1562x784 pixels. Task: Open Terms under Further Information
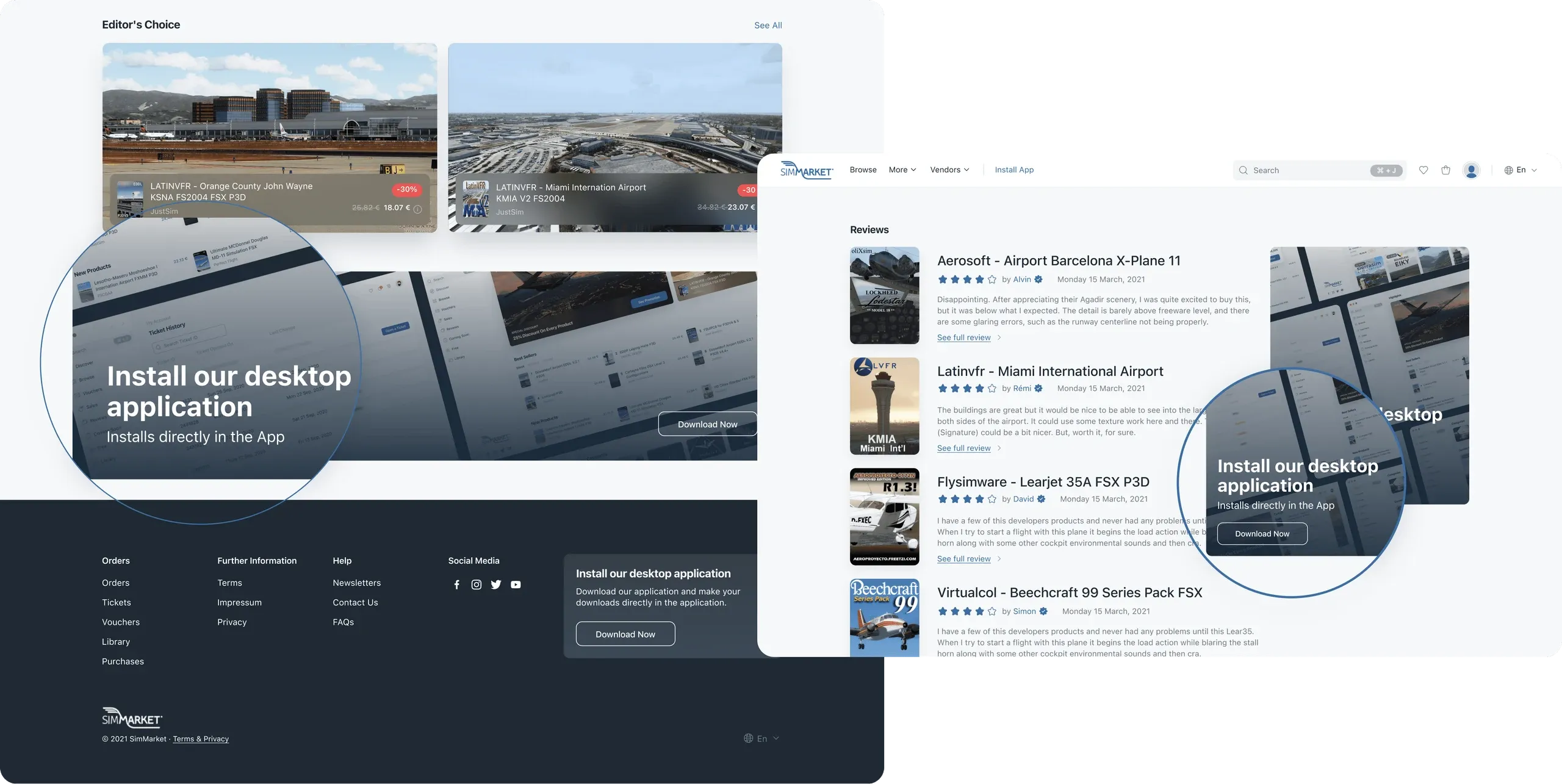229,583
